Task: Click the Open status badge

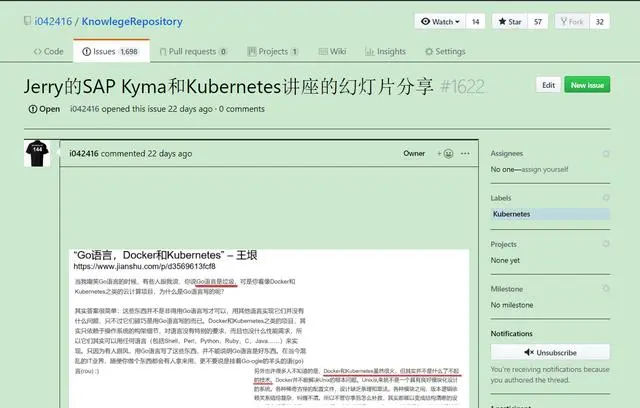Action: (x=44, y=109)
